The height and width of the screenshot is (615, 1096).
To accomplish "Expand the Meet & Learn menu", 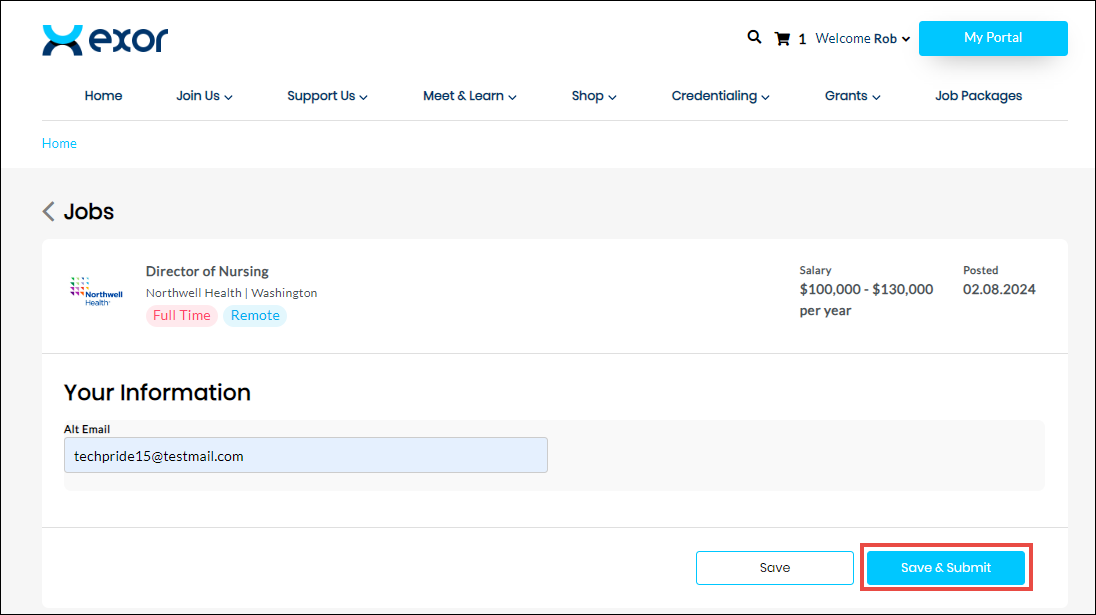I will click(469, 96).
